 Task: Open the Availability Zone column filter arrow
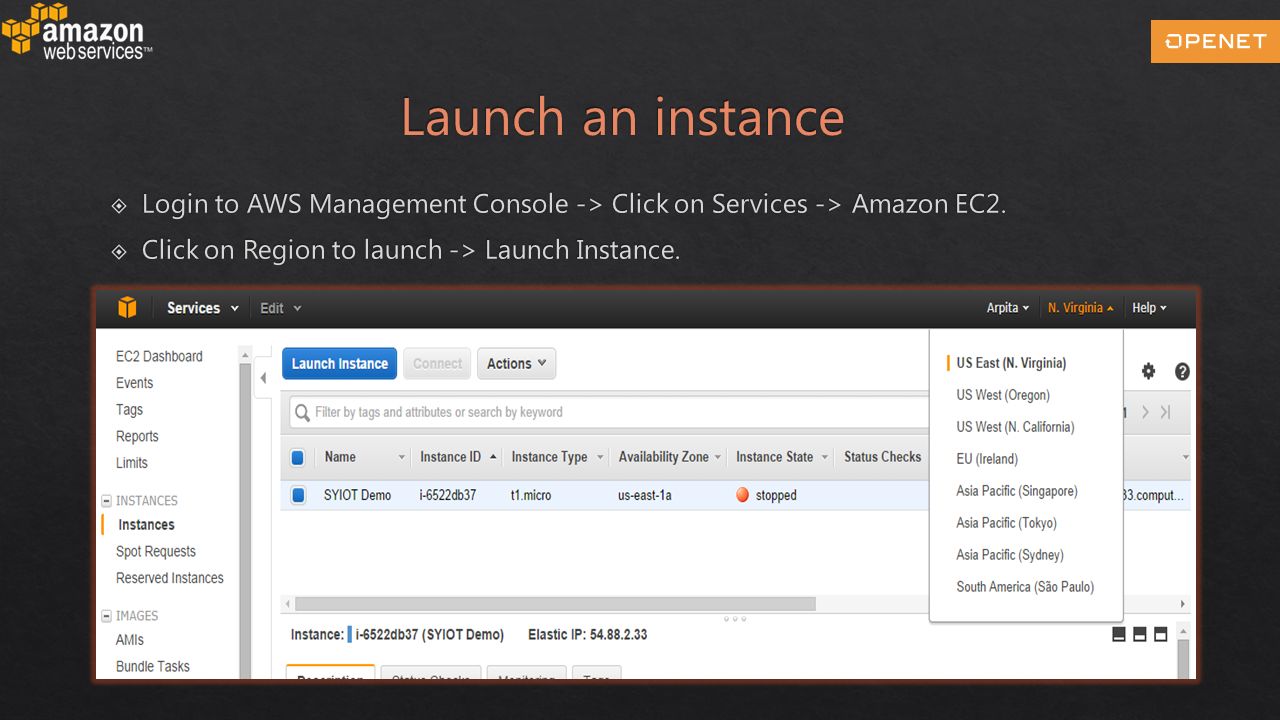coord(717,457)
